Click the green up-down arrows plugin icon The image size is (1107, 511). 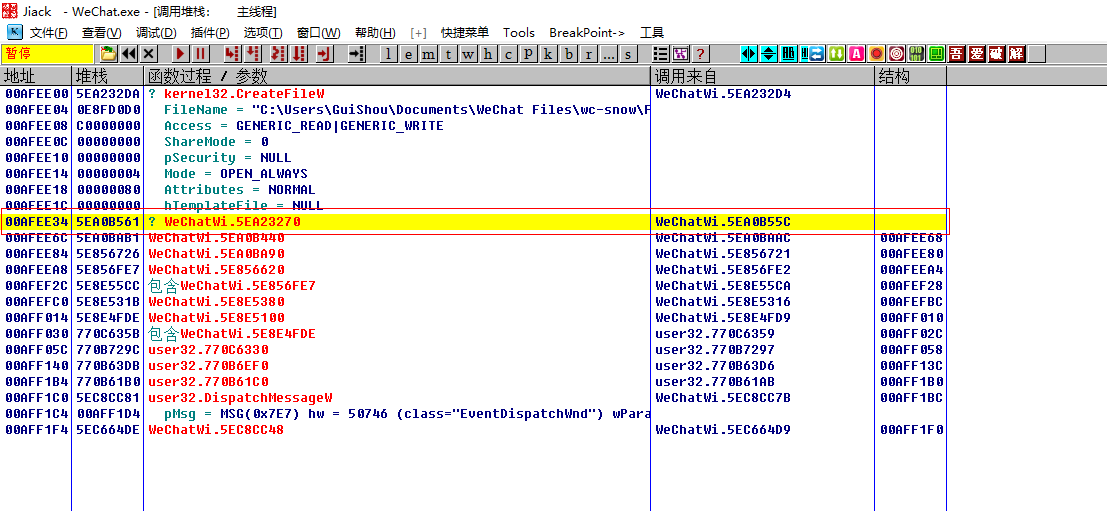pyautogui.click(x=836, y=54)
